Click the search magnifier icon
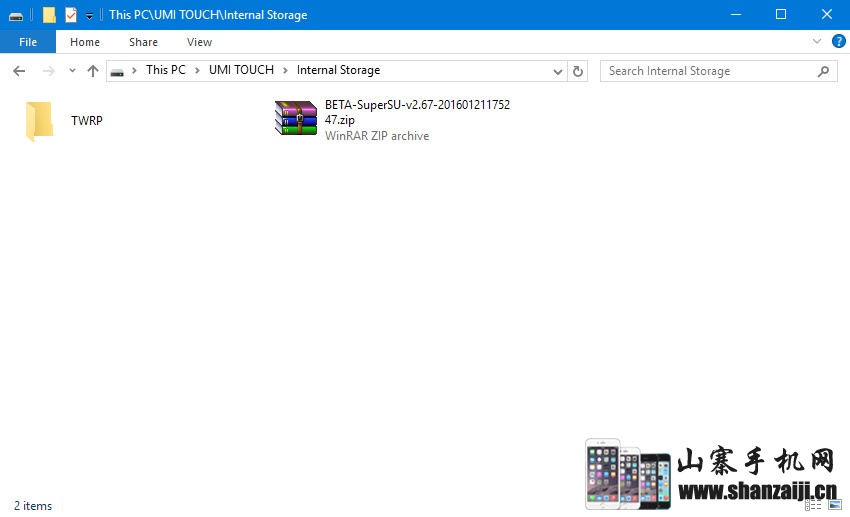Screen dimensions: 850x517 tap(824, 71)
